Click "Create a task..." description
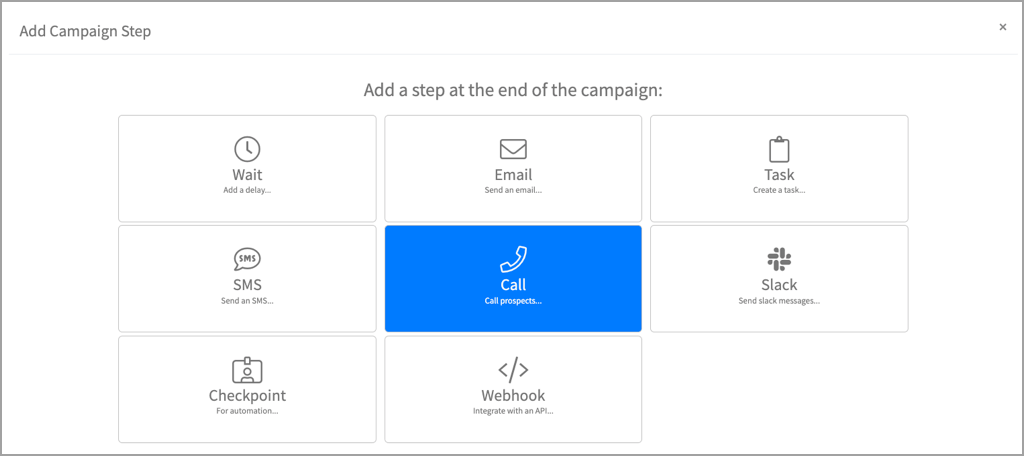 click(x=779, y=190)
